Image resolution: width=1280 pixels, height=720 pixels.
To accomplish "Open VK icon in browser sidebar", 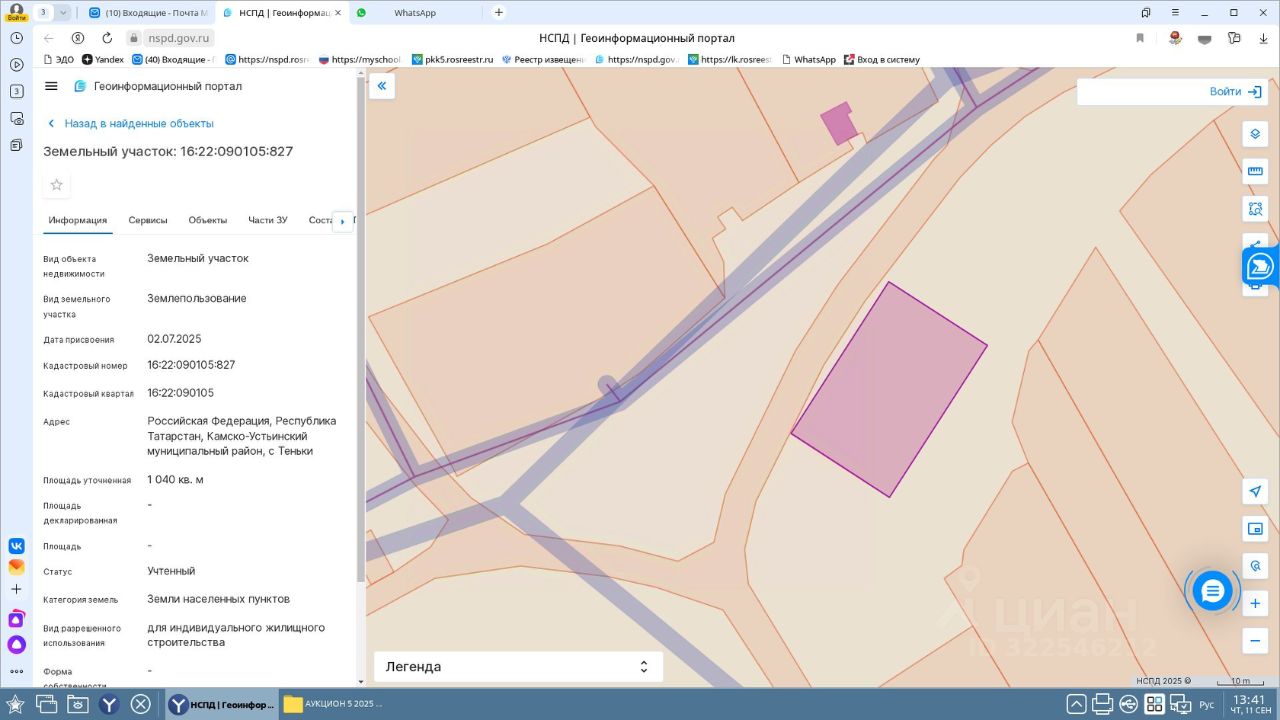I will [x=16, y=546].
